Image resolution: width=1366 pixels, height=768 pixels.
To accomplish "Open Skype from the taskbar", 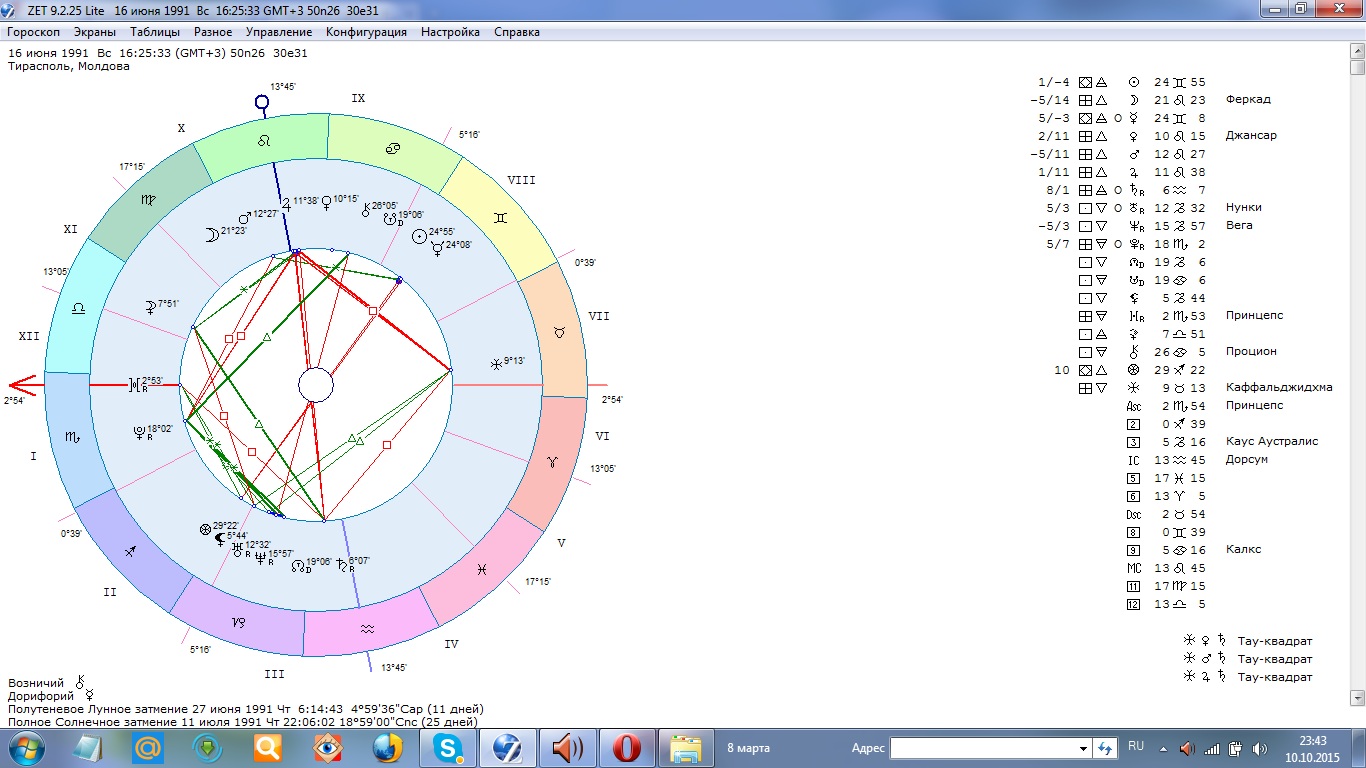I will tap(446, 747).
